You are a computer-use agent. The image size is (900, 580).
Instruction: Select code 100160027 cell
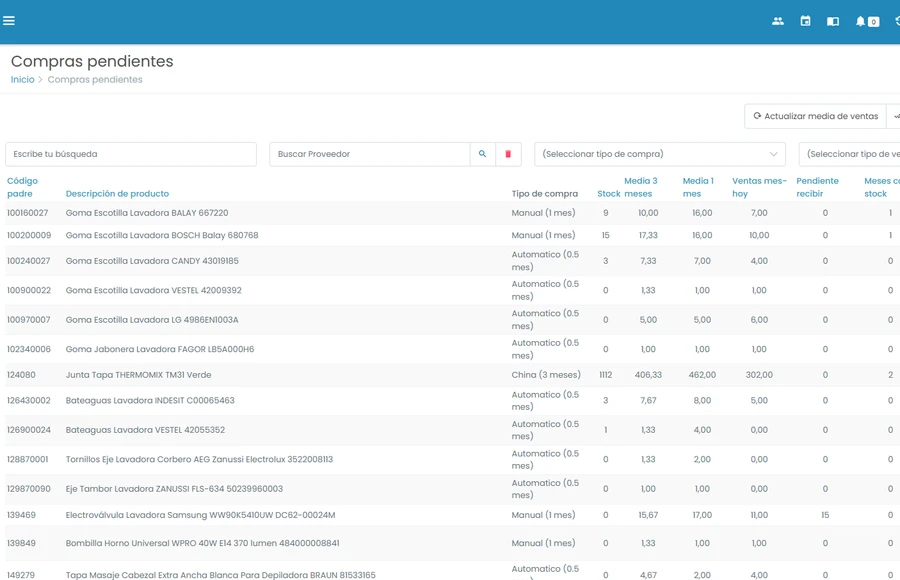pyautogui.click(x=28, y=212)
